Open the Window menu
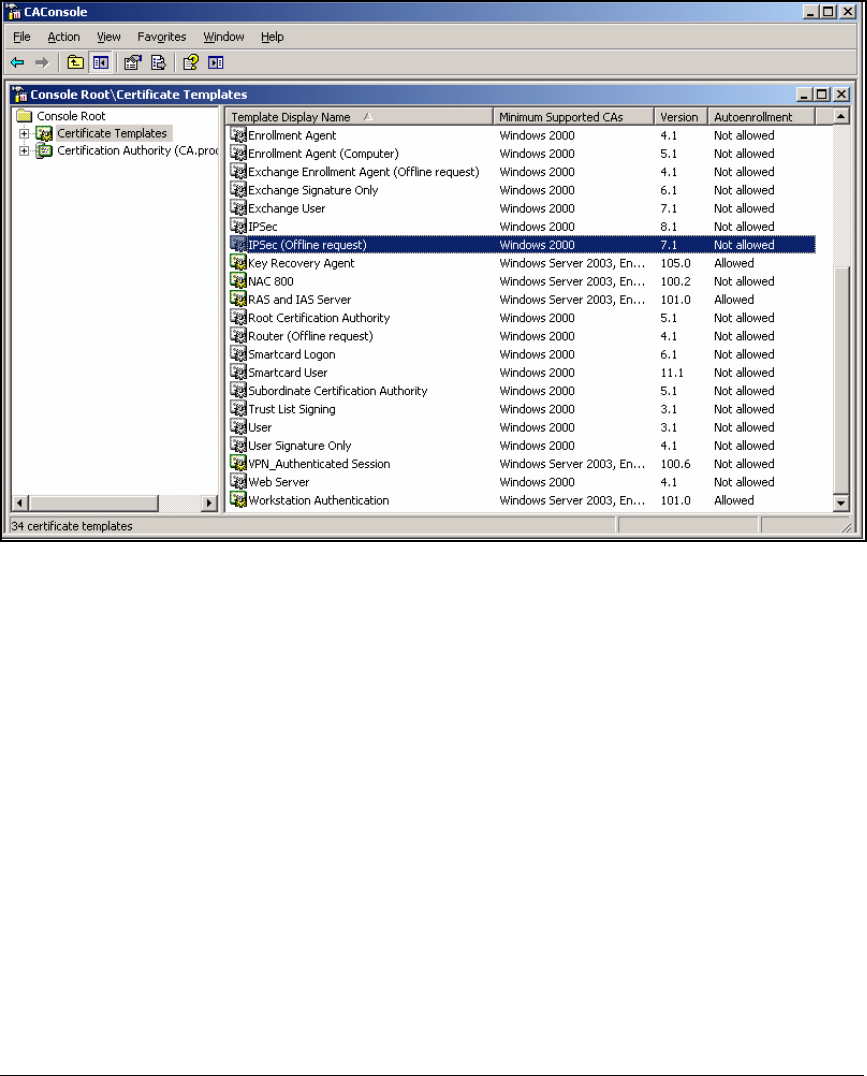Screen dimensions: 867x1076 pos(223,37)
